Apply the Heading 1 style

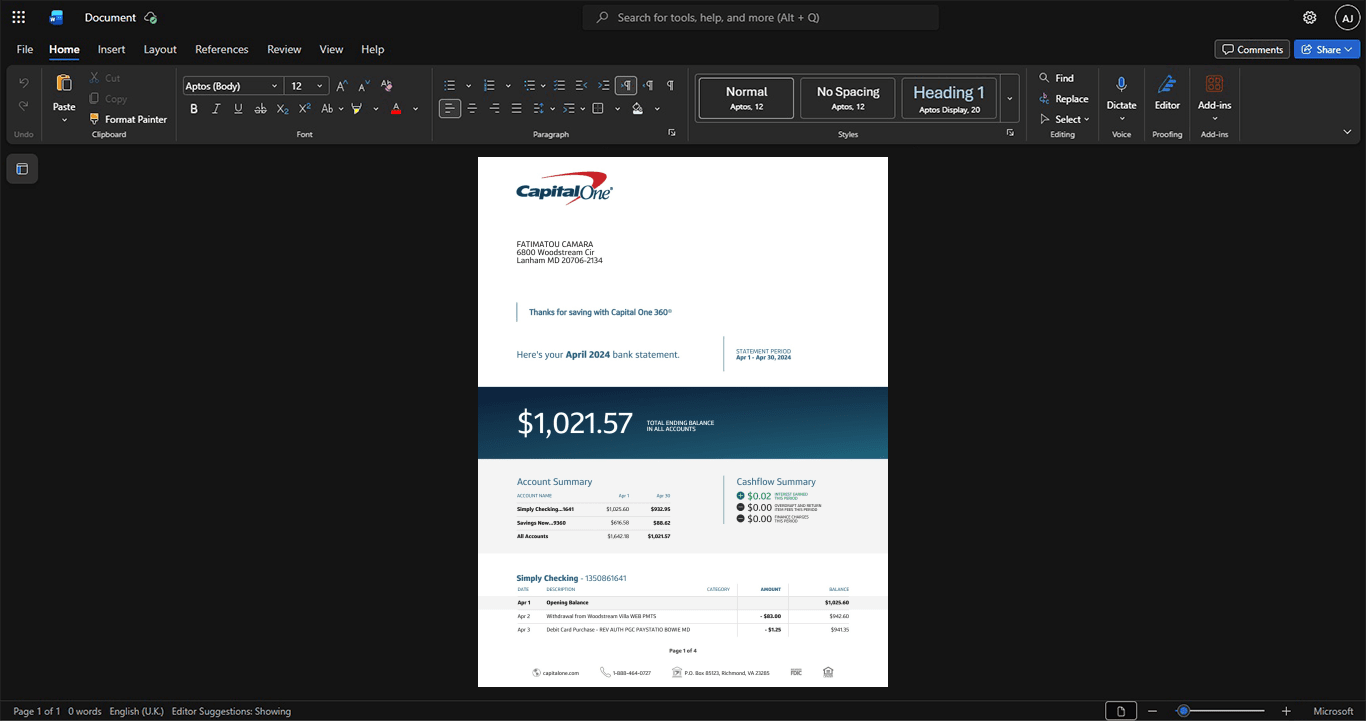[949, 98]
